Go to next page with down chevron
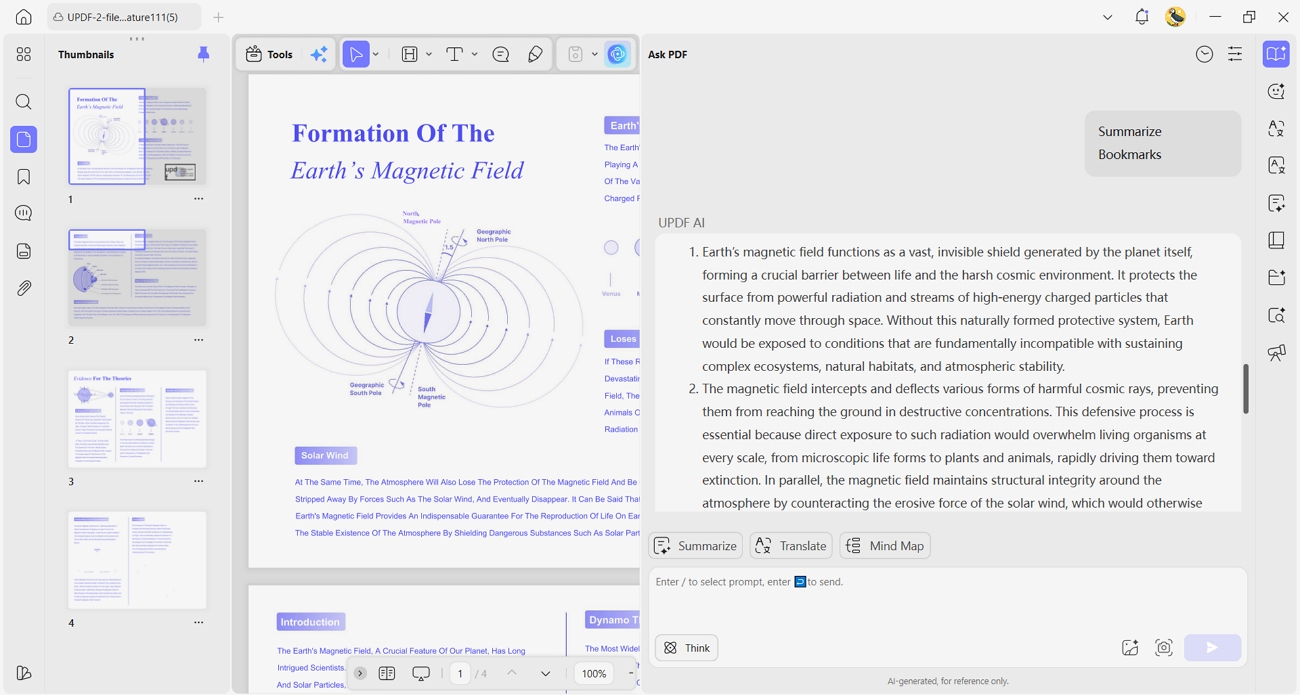The image size is (1300, 695). click(545, 674)
